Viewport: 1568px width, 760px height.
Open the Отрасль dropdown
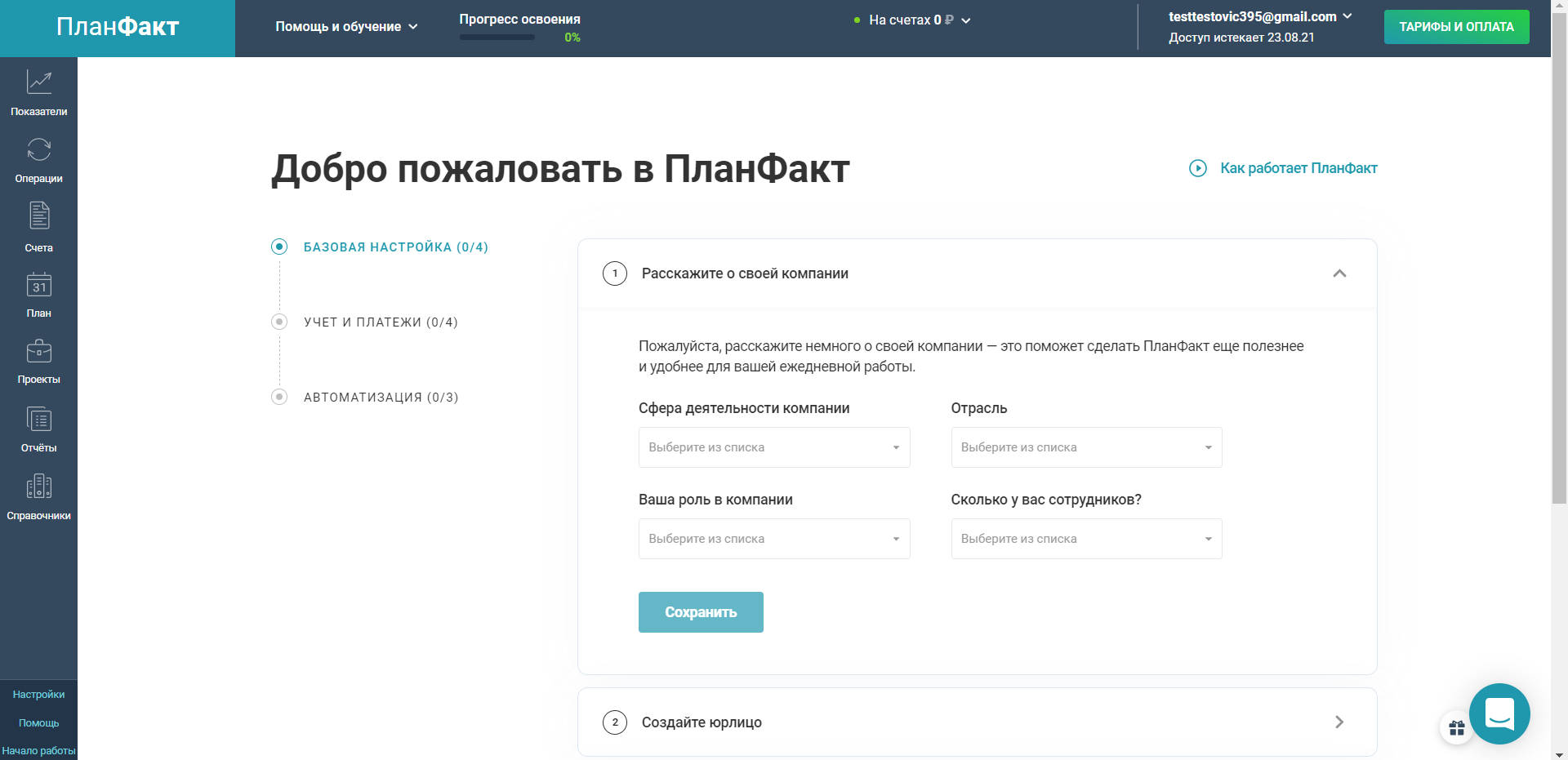click(1086, 447)
